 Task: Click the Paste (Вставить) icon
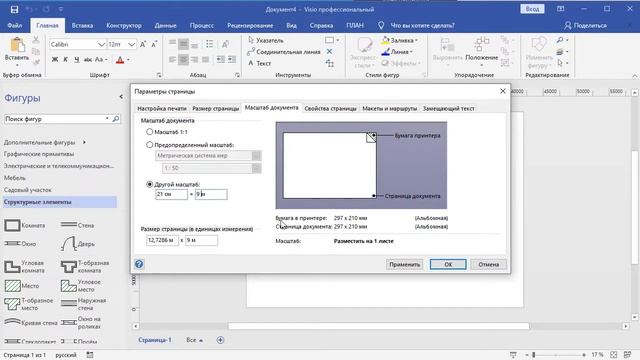17,45
